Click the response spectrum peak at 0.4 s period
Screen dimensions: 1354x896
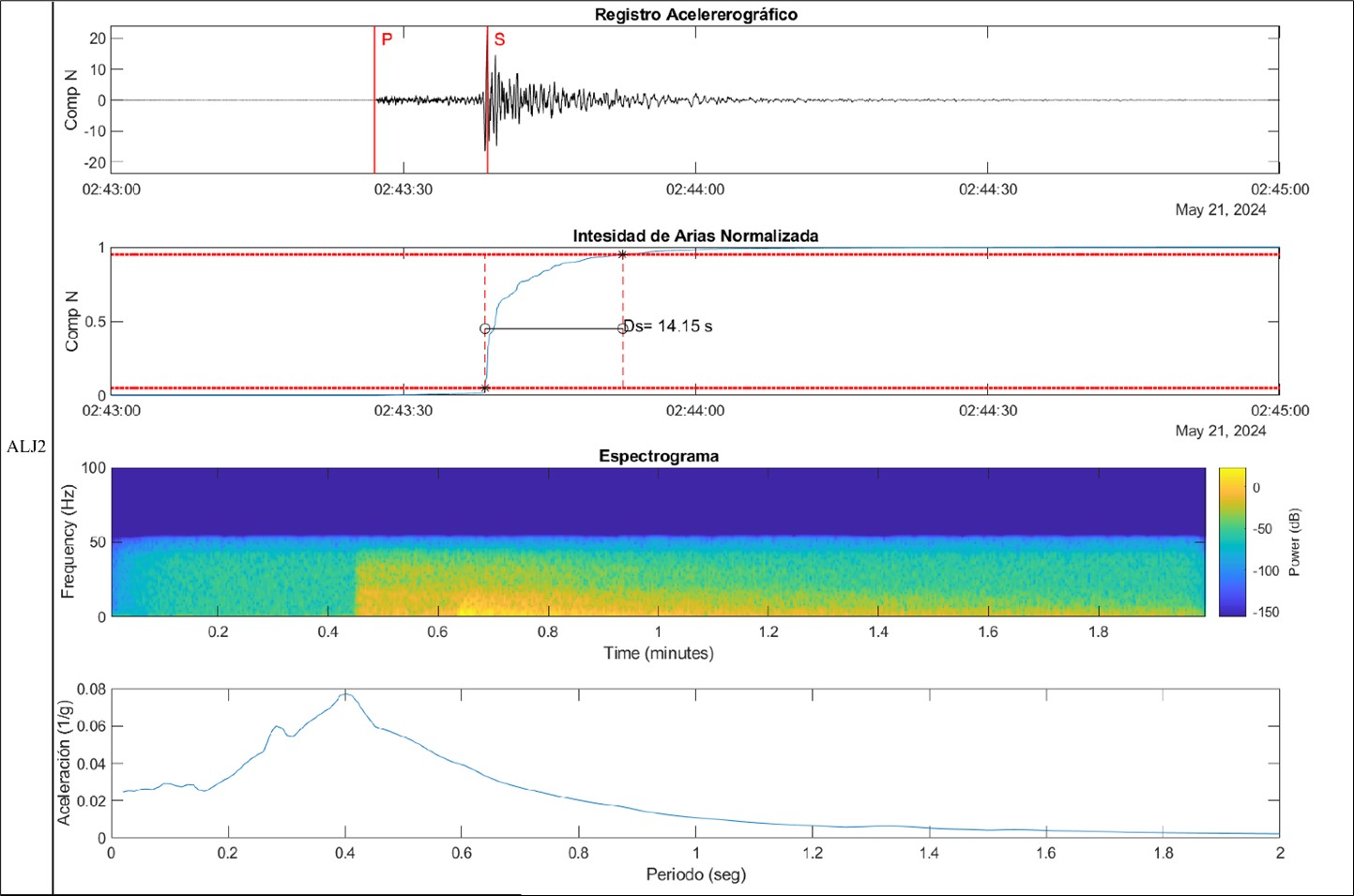pos(345,694)
